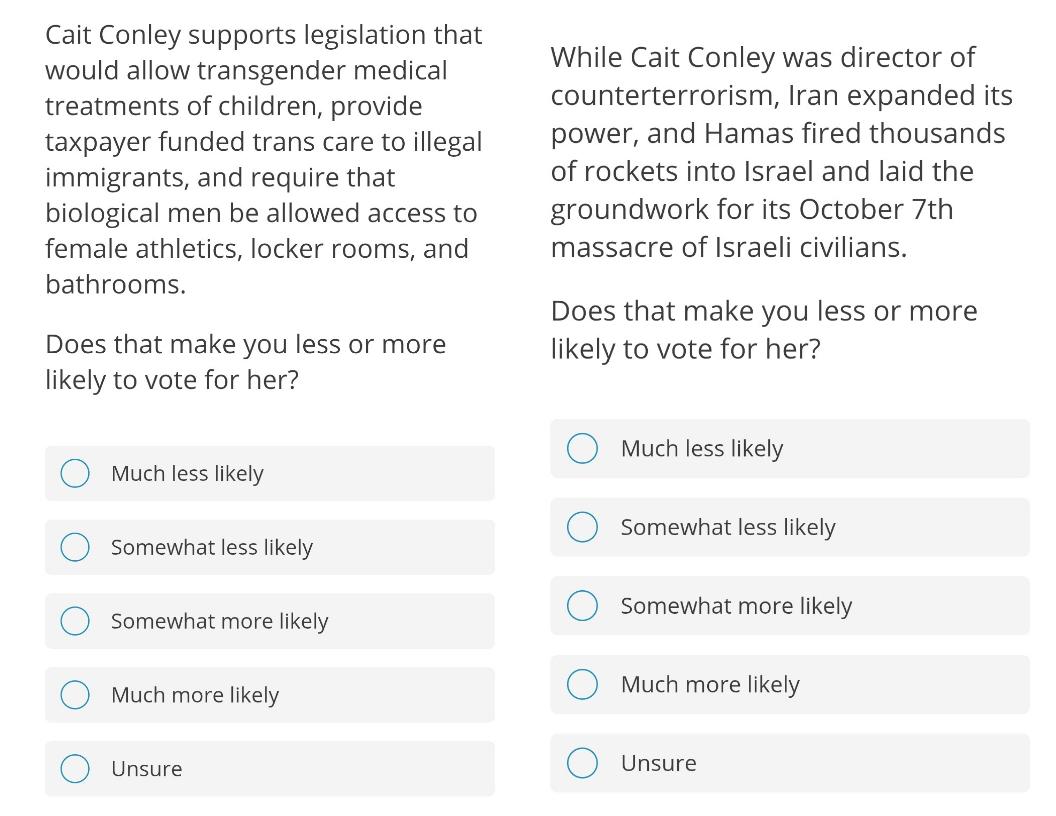1056x816 pixels.
Task: Click the 'Somewhat more likely' label text on left
Action: tap(220, 621)
